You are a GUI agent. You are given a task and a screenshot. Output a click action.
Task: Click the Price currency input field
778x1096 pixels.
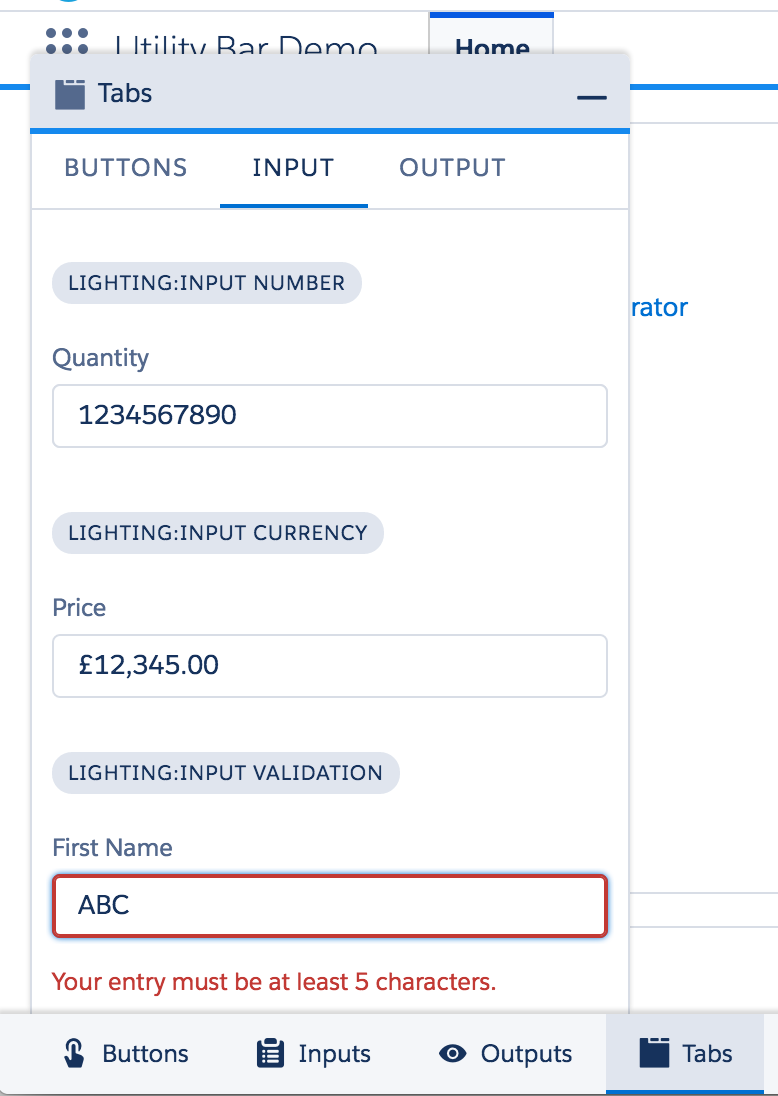click(x=329, y=665)
